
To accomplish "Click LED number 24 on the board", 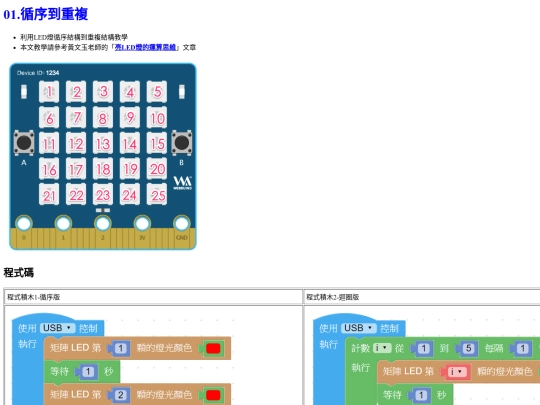I will click(x=130, y=194).
